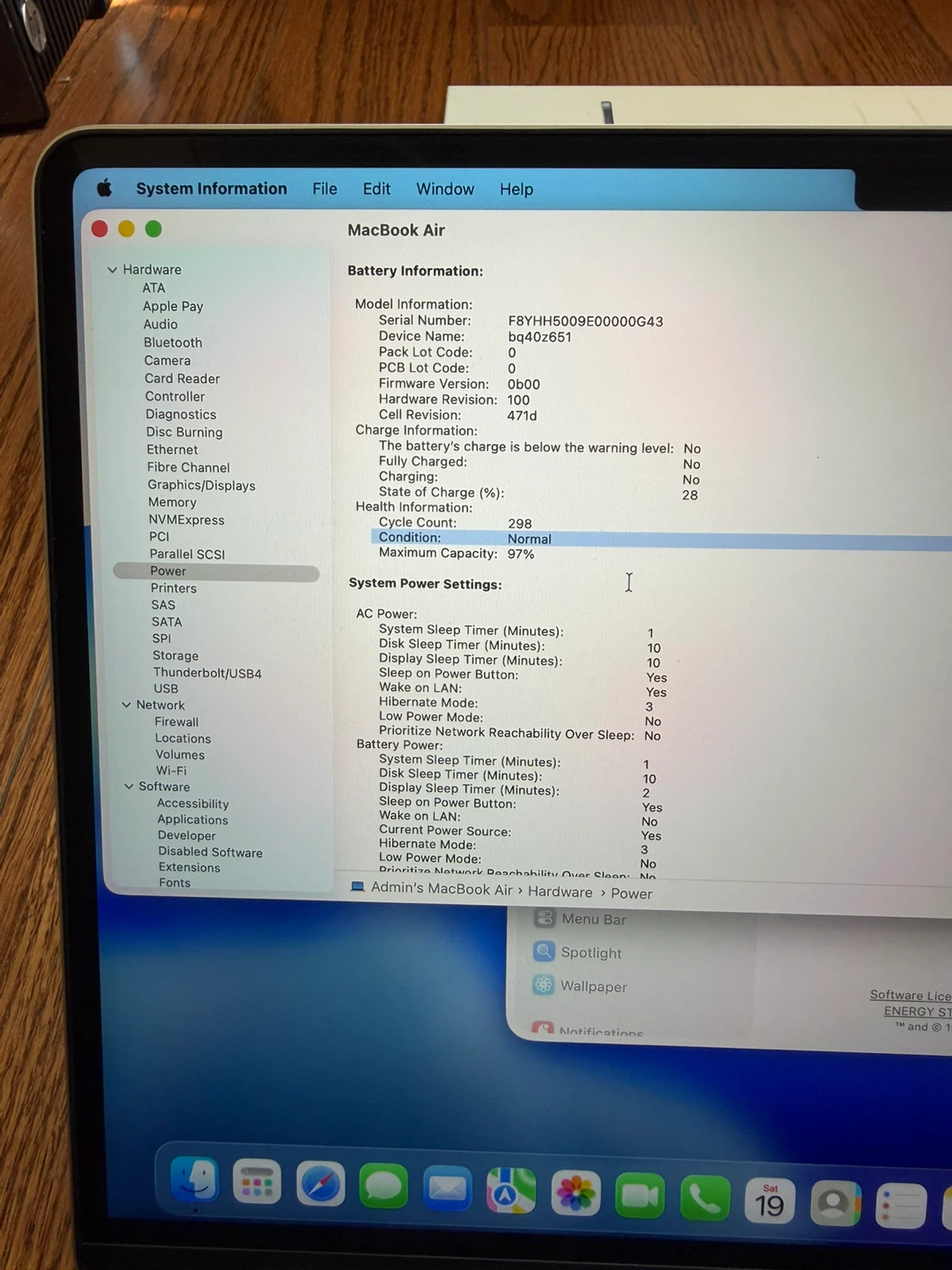Select Wi-Fi under Network

click(x=171, y=770)
